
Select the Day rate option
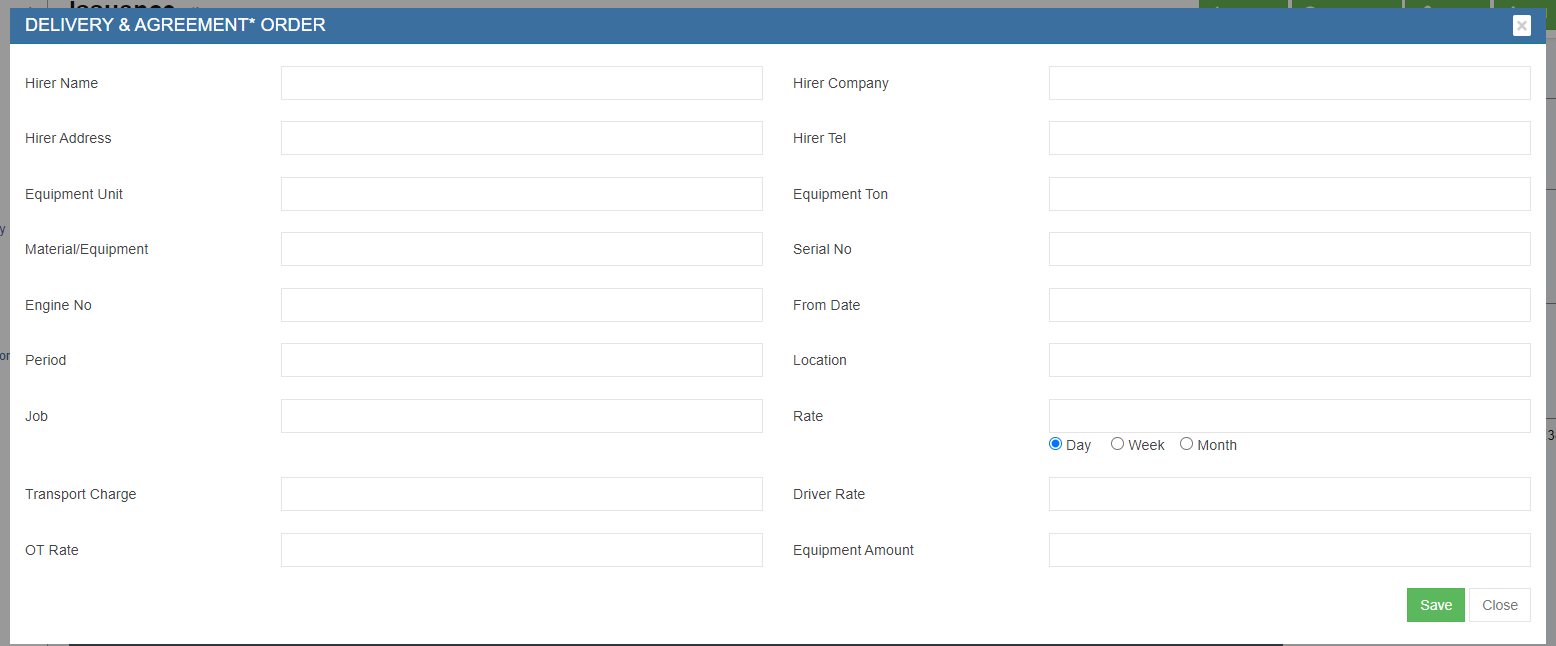(1055, 444)
